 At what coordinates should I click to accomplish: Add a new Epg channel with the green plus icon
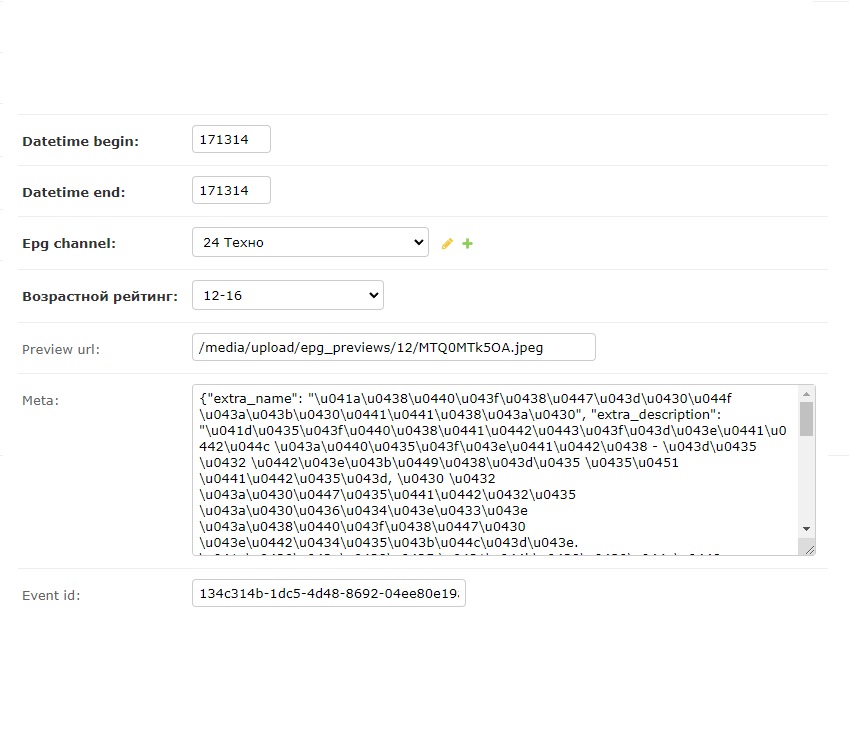coord(467,244)
